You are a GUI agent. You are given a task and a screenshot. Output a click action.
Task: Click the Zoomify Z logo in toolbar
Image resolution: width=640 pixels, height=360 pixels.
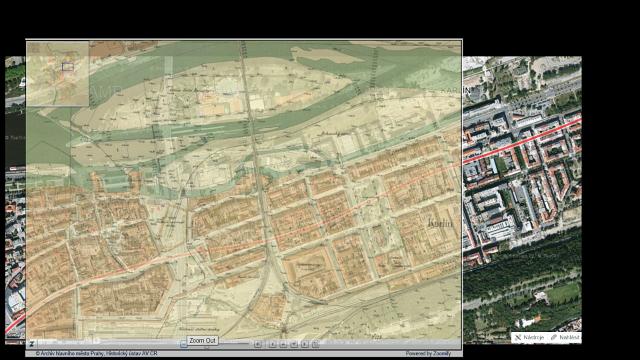click(32, 344)
